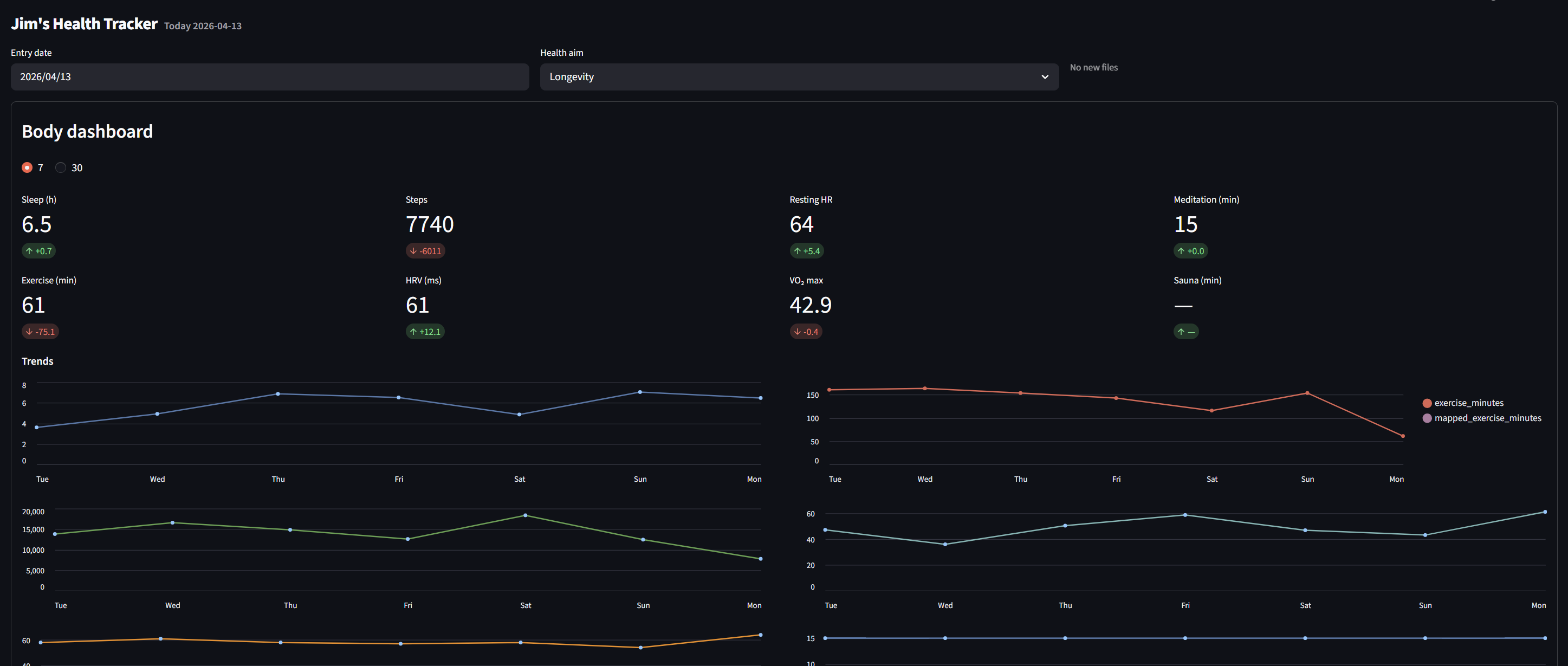Click the Monday point on the steps chart
This screenshot has height=666, width=1568.
[x=760, y=559]
